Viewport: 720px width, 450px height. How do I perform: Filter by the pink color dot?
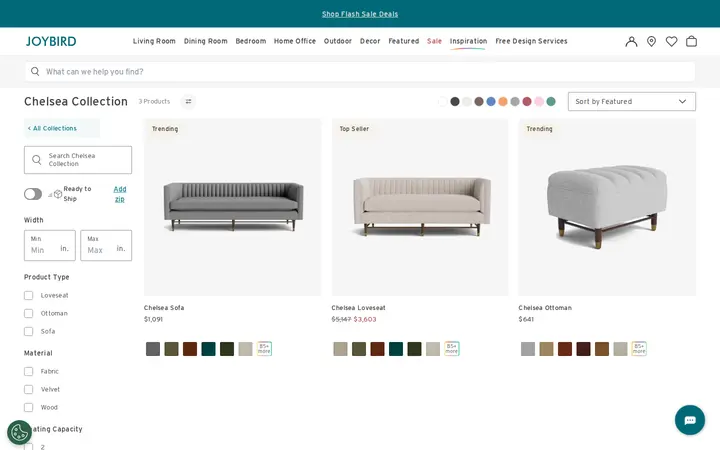click(x=539, y=101)
